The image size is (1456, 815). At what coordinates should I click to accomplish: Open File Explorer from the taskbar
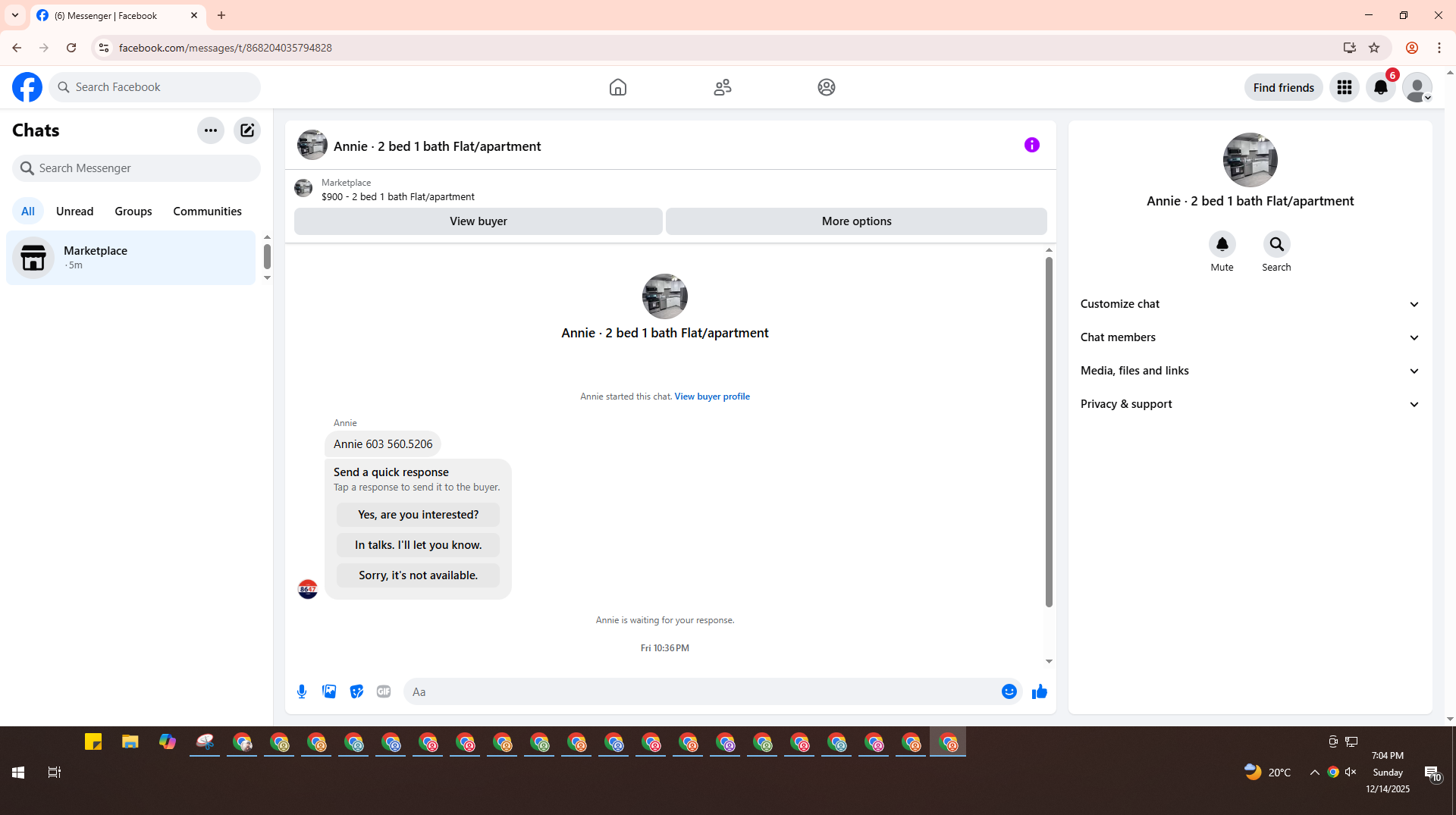pos(130,742)
